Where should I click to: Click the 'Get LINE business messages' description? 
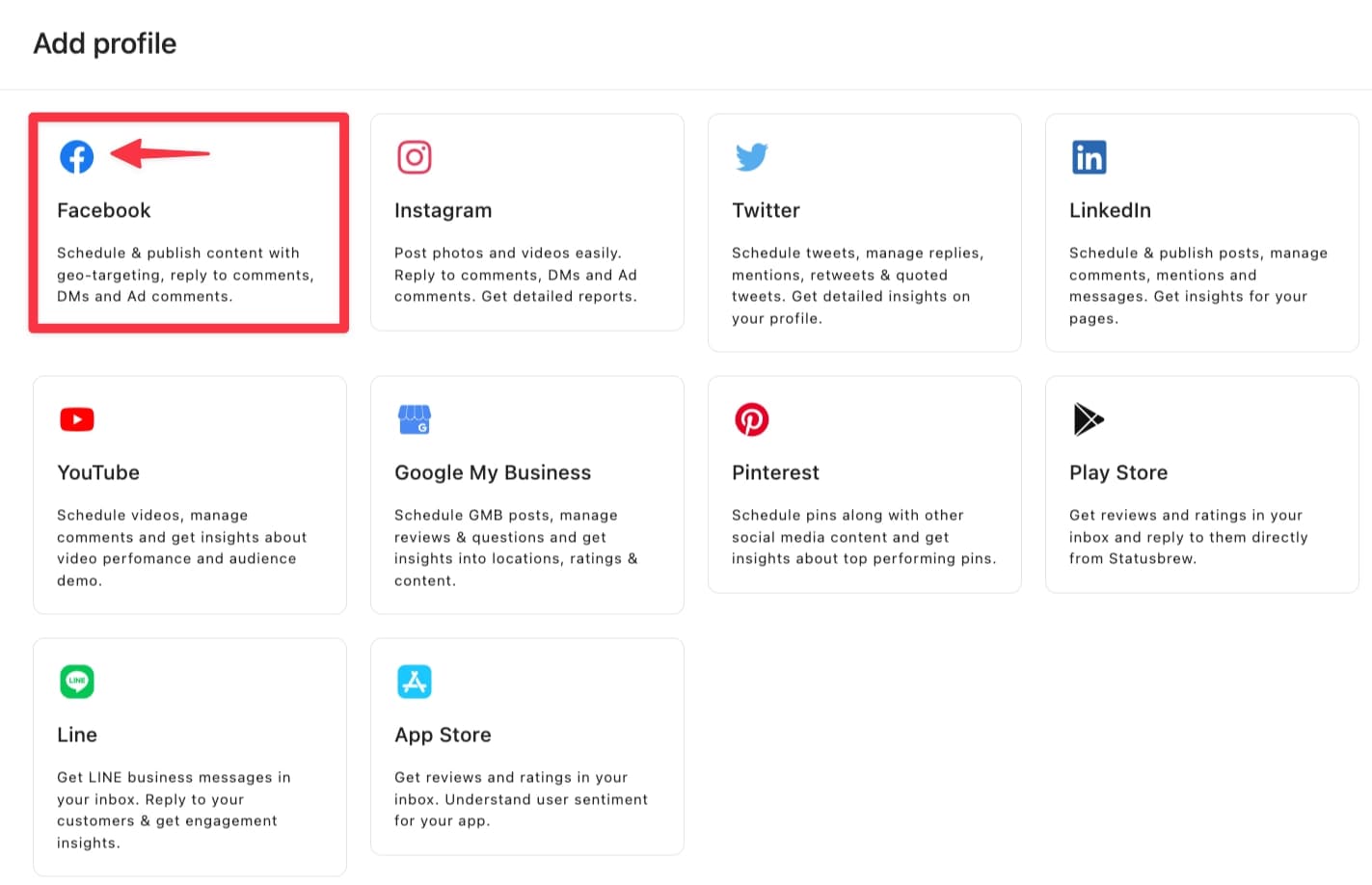click(x=174, y=810)
